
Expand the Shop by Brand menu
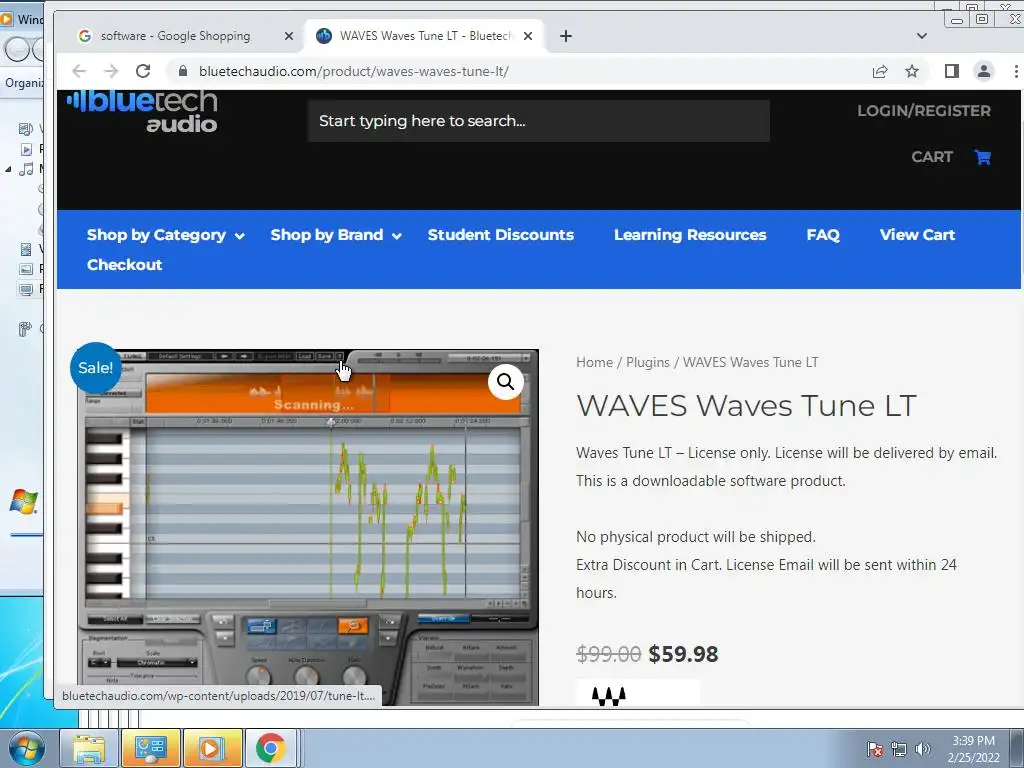tap(336, 235)
